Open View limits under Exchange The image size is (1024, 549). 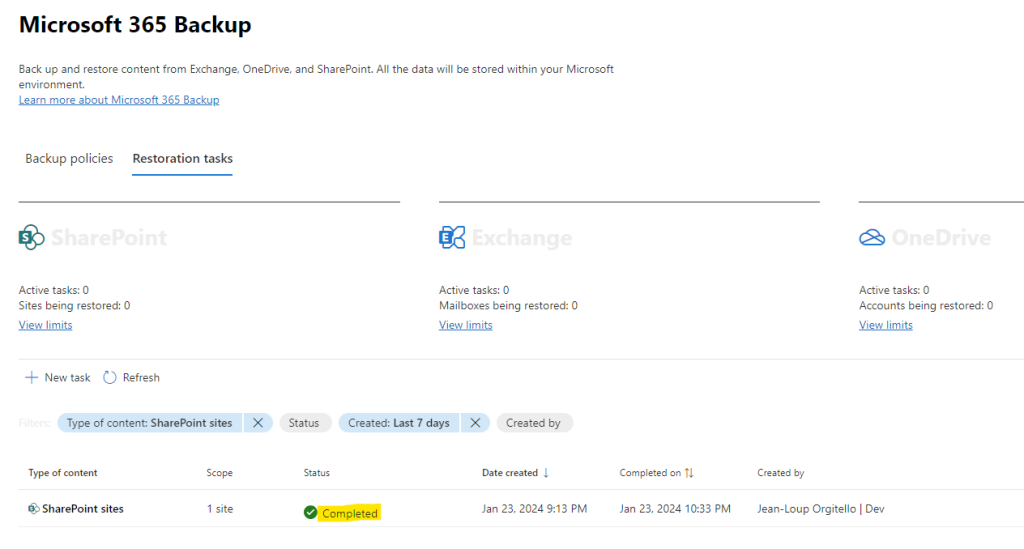[466, 325]
